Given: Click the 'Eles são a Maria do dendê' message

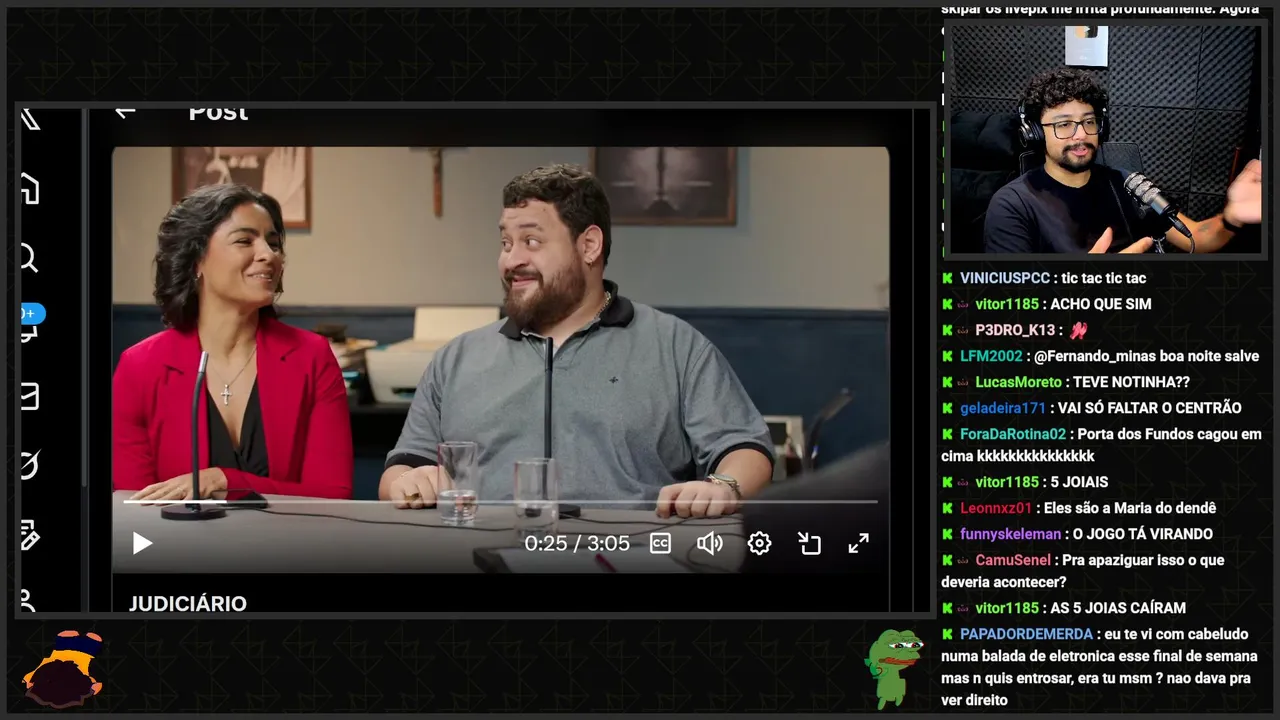Looking at the screenshot, I should (1130, 508).
